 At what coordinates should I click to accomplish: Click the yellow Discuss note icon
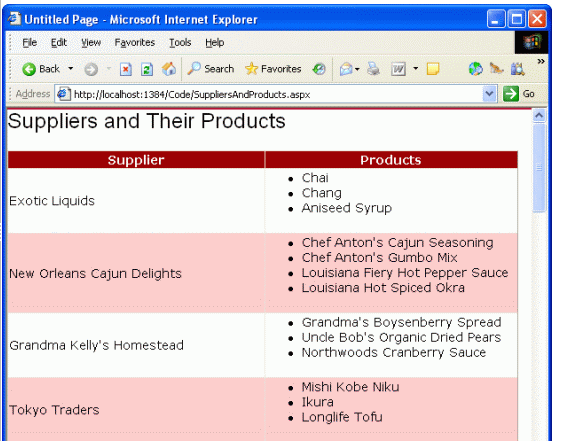point(433,69)
